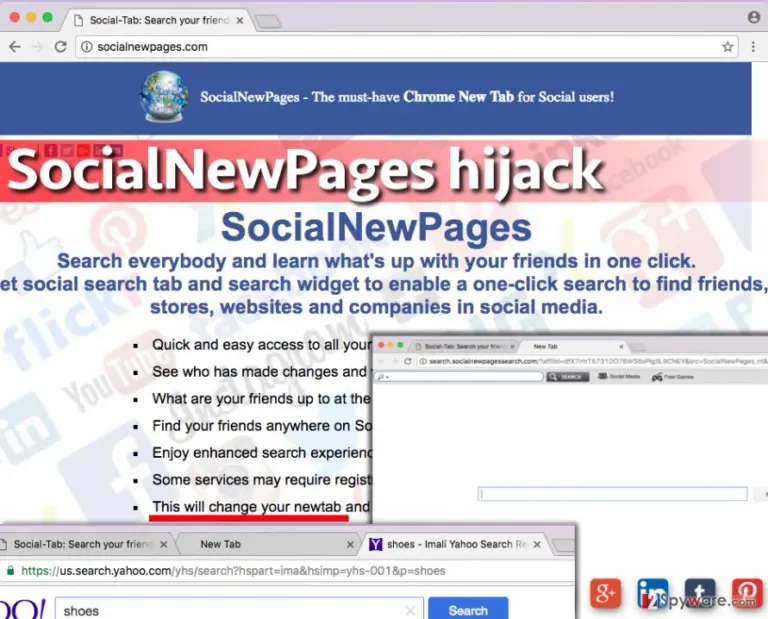Reload the inset socialnewpagessearch window
The width and height of the screenshot is (768, 619).
point(408,361)
